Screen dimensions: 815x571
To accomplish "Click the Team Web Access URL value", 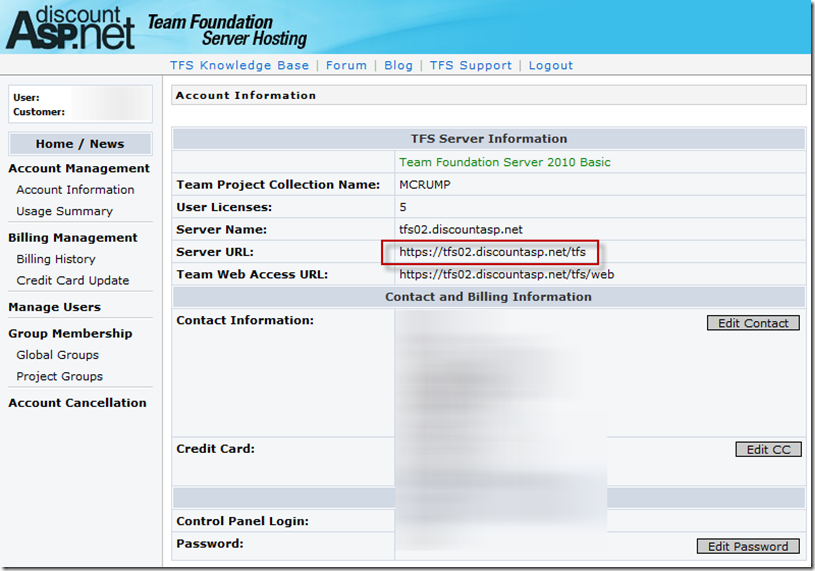I will coord(506,274).
